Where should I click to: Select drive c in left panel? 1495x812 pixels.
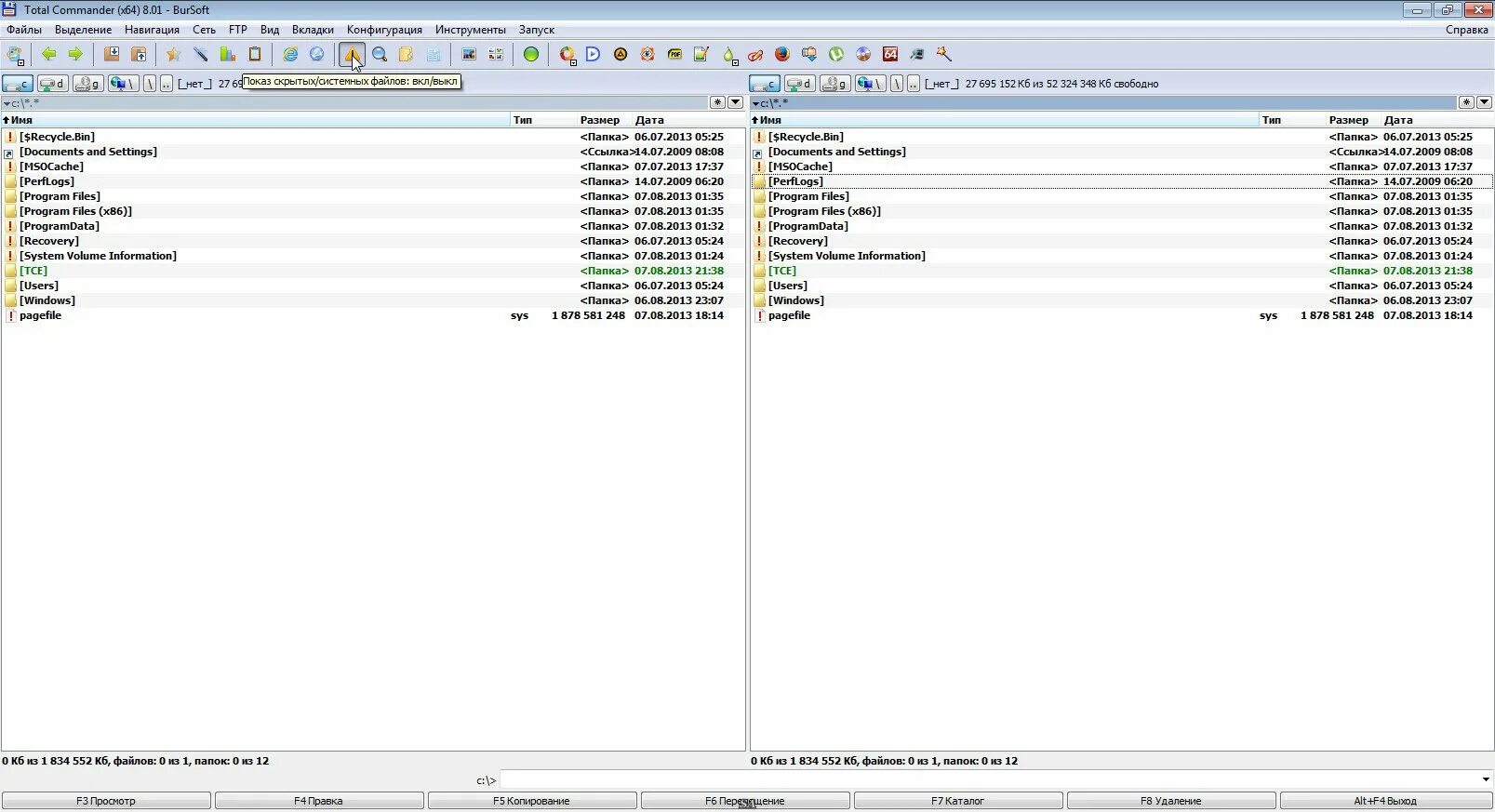pyautogui.click(x=18, y=84)
